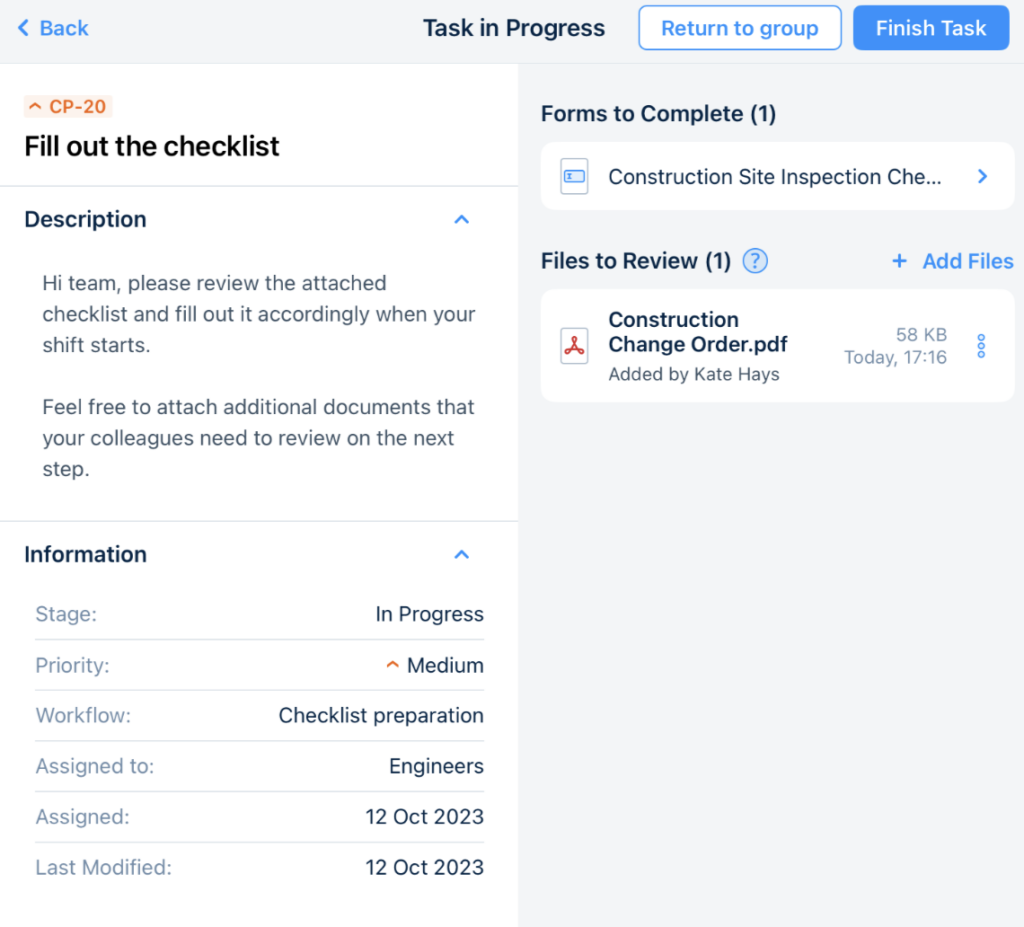
Task: Open the three-dot file options menu
Action: (981, 346)
